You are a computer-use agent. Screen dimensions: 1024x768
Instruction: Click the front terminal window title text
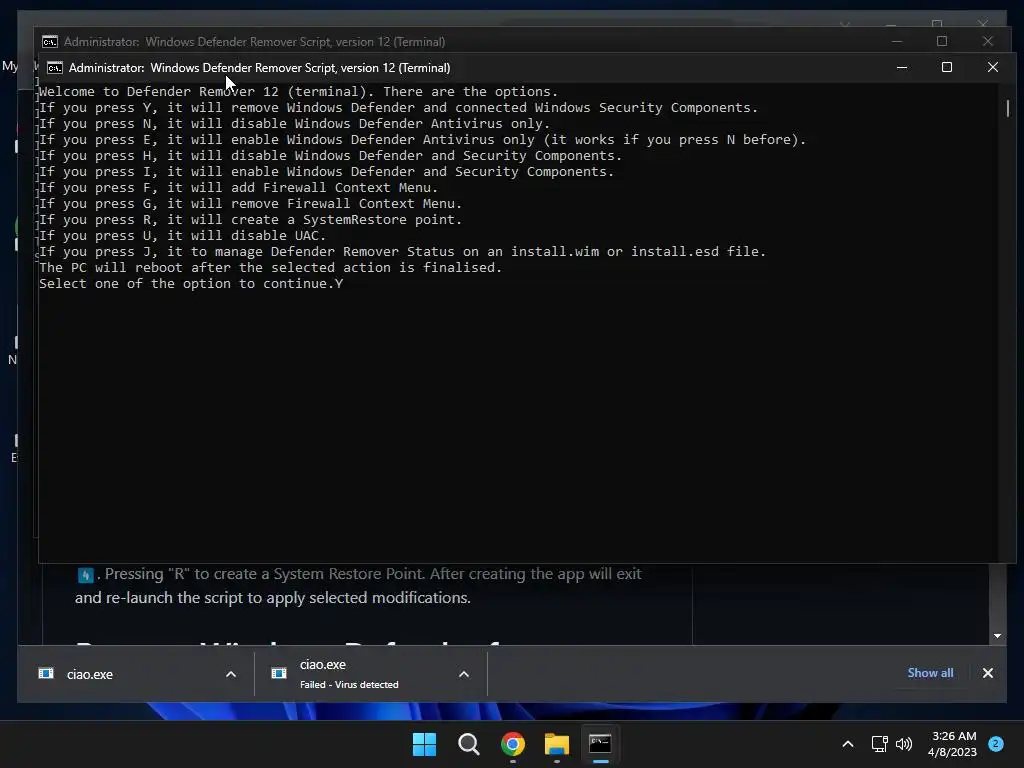coord(259,68)
